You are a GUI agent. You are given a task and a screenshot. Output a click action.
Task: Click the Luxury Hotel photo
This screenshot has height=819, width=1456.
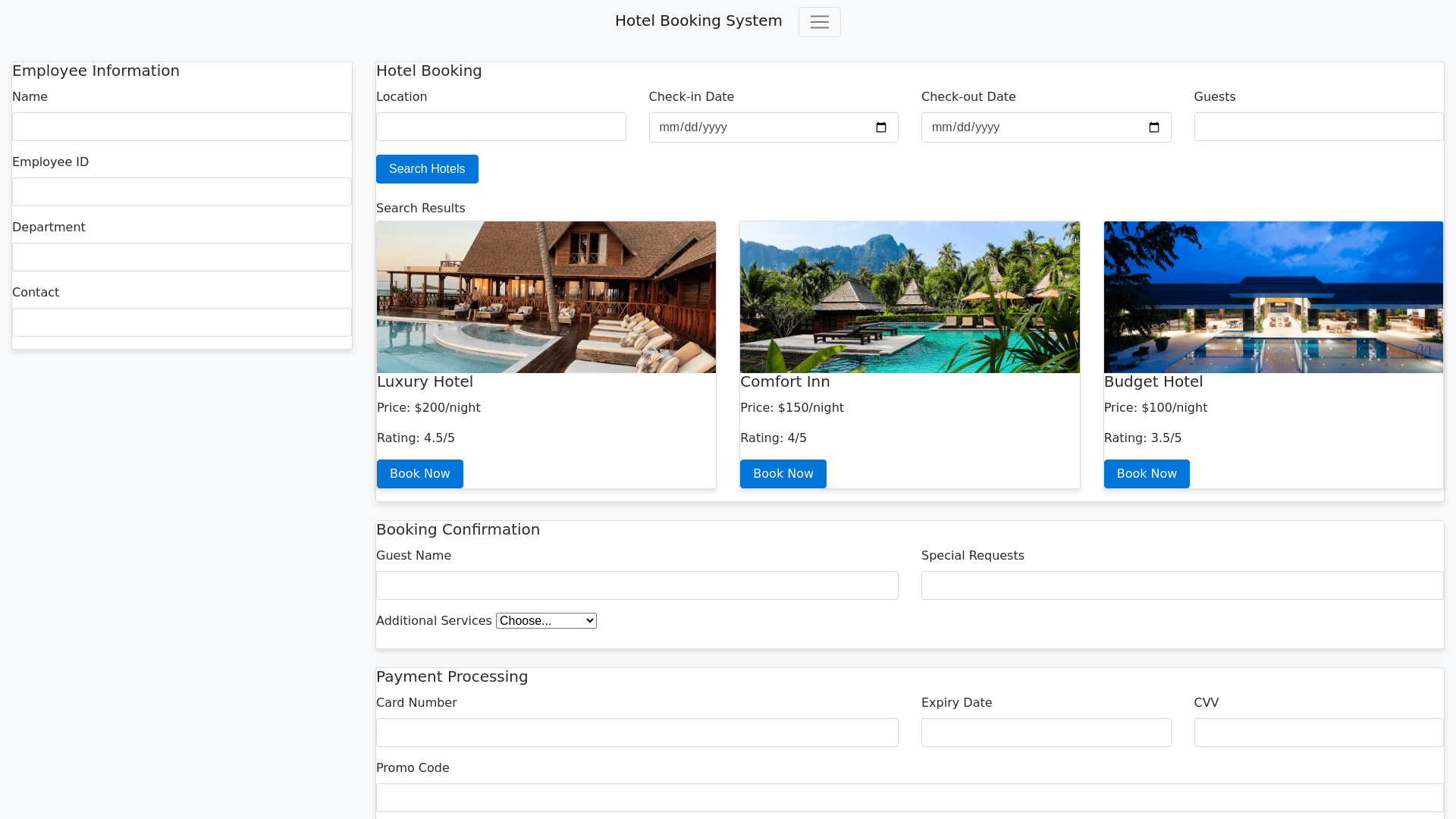tap(546, 297)
